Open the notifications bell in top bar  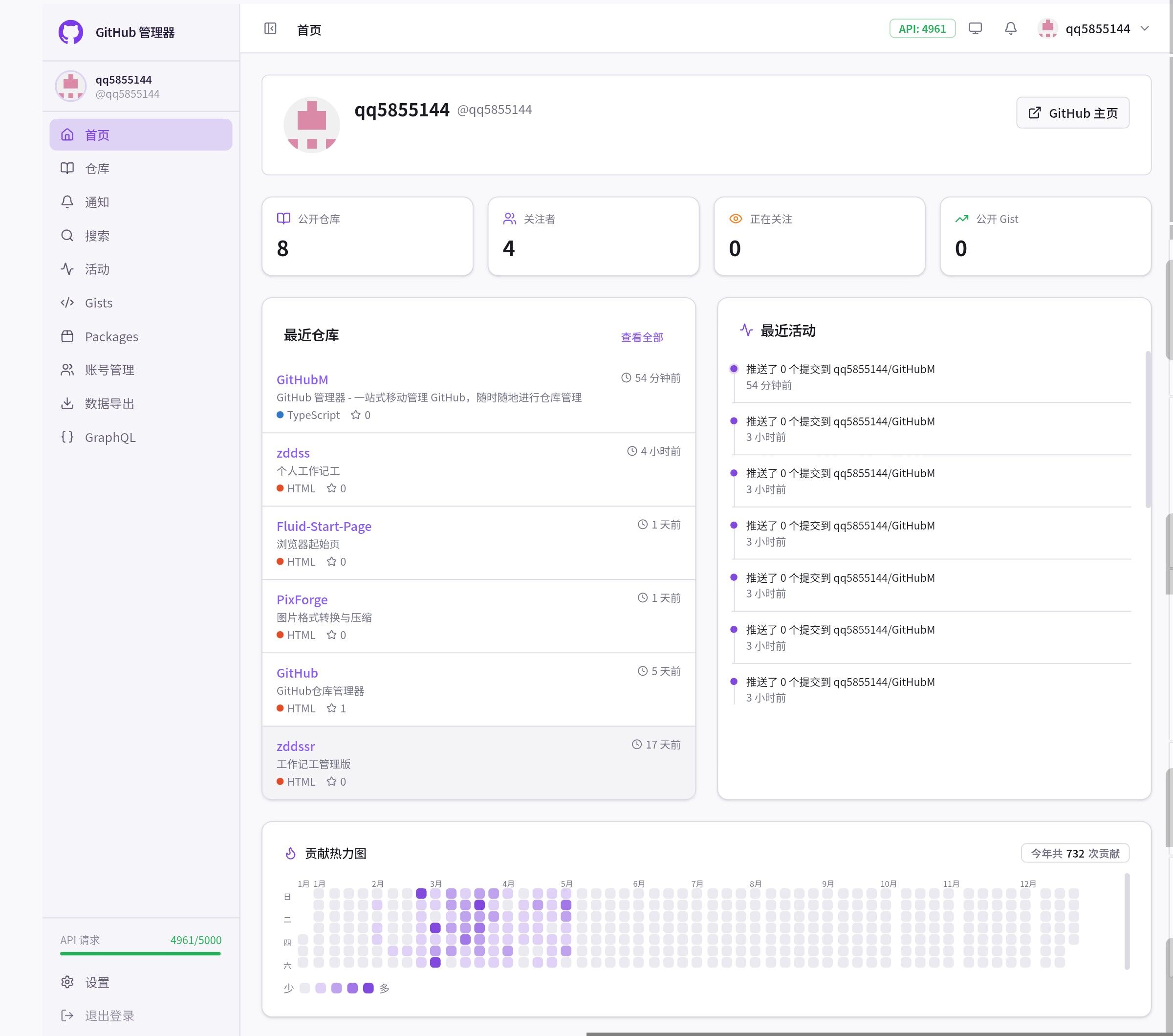1011,29
